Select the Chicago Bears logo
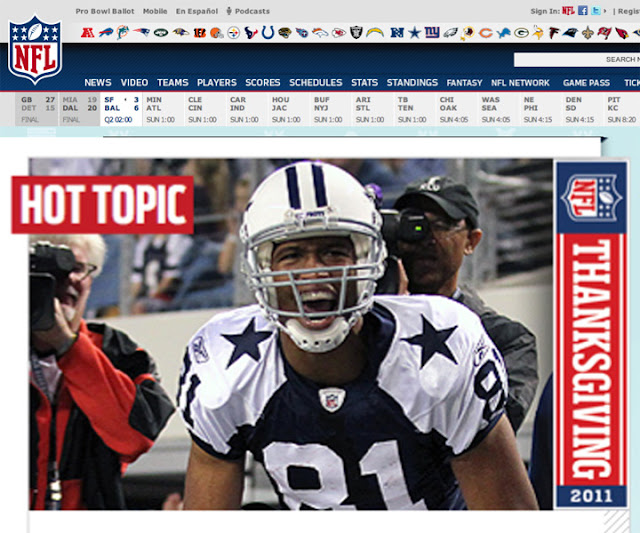The width and height of the screenshot is (640, 533). (x=485, y=33)
